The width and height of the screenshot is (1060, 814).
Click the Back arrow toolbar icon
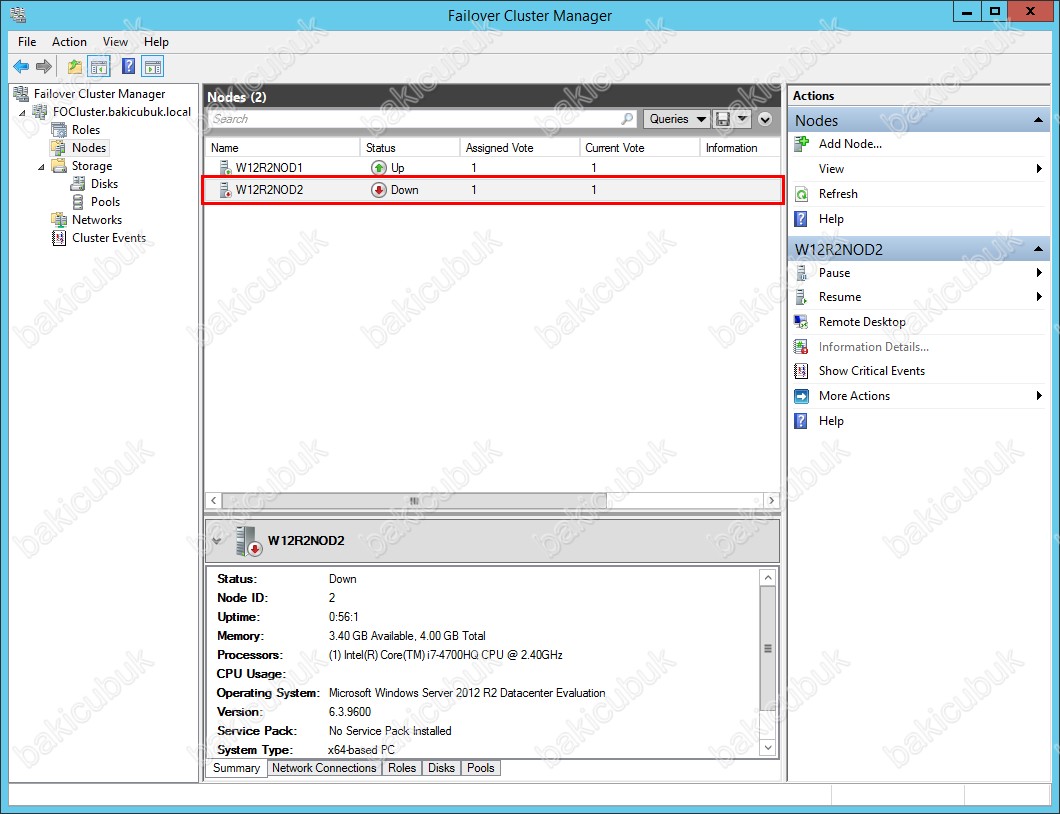pyautogui.click(x=21, y=66)
